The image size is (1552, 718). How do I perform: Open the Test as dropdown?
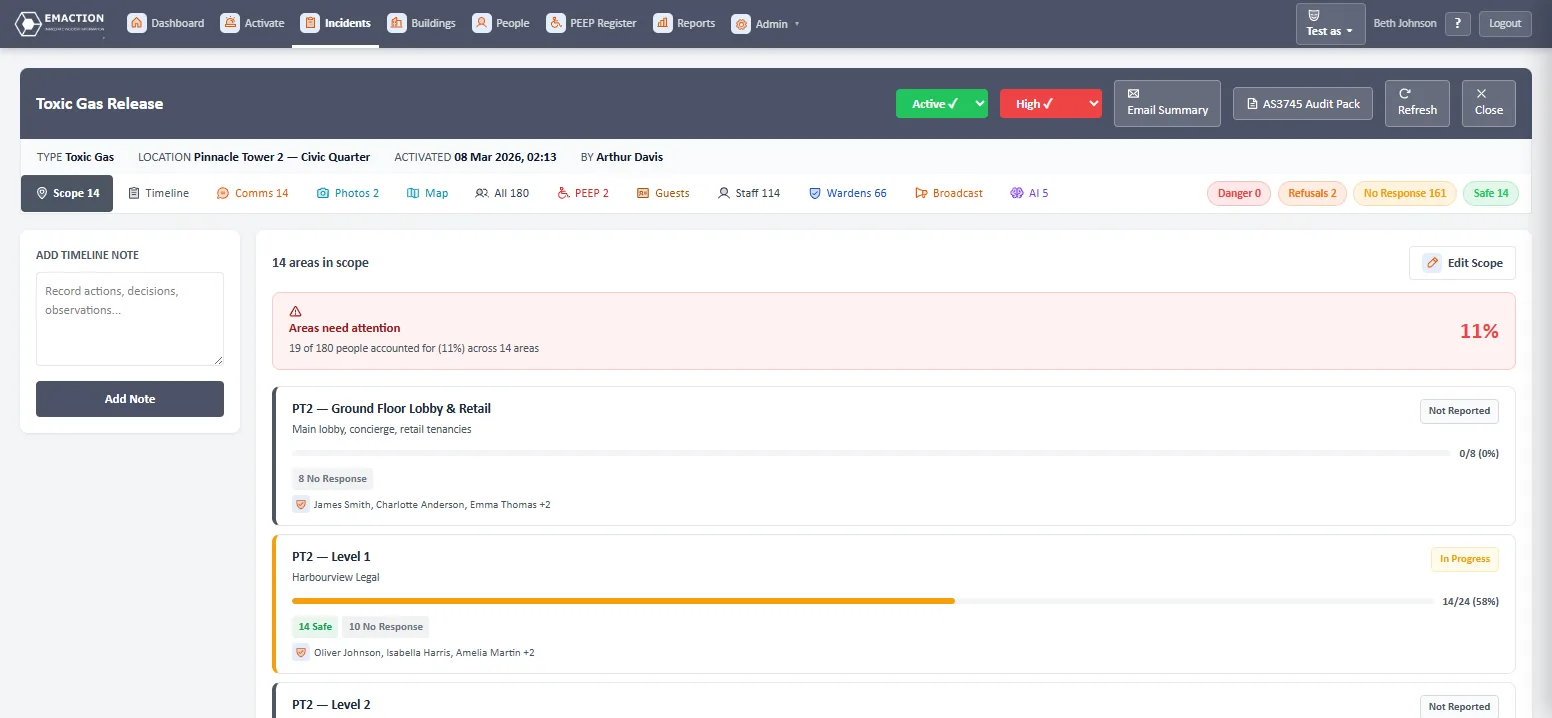click(1330, 24)
